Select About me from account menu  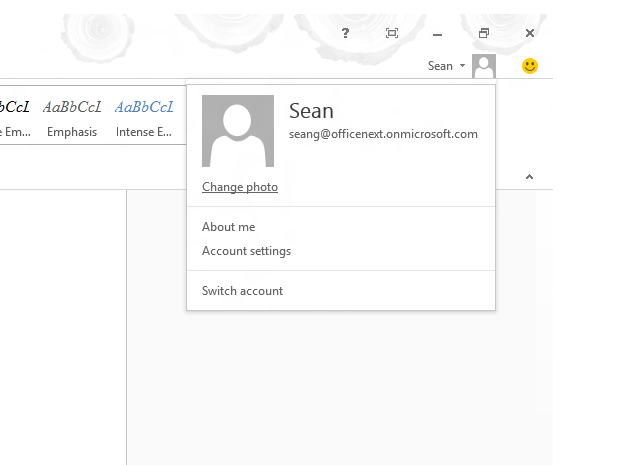[x=228, y=227]
